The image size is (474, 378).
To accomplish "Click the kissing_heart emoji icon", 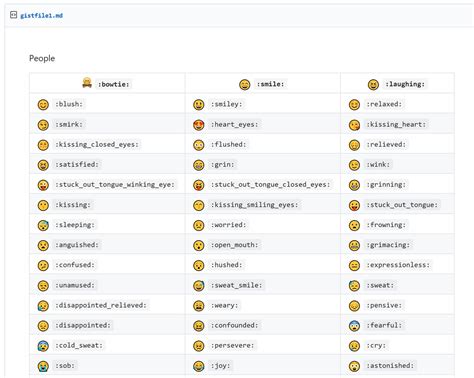I will coord(354,125).
